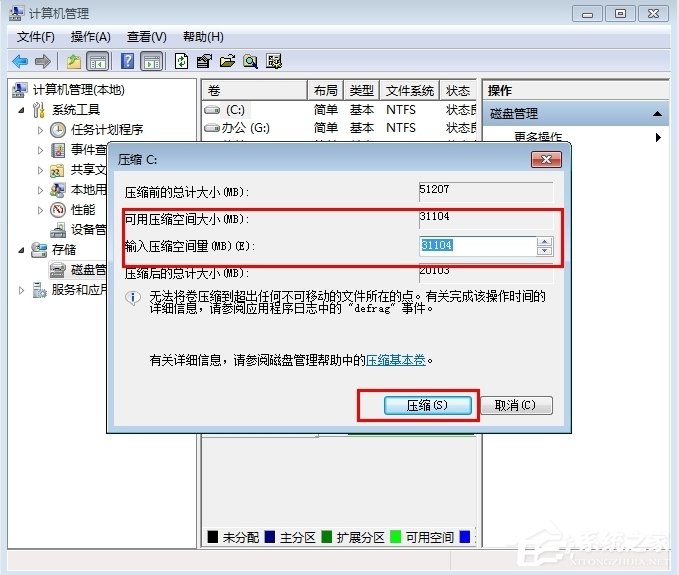Viewport: 679px width, 575px height.
Task: Click the 计算机管理 title bar icon
Action: (16, 13)
